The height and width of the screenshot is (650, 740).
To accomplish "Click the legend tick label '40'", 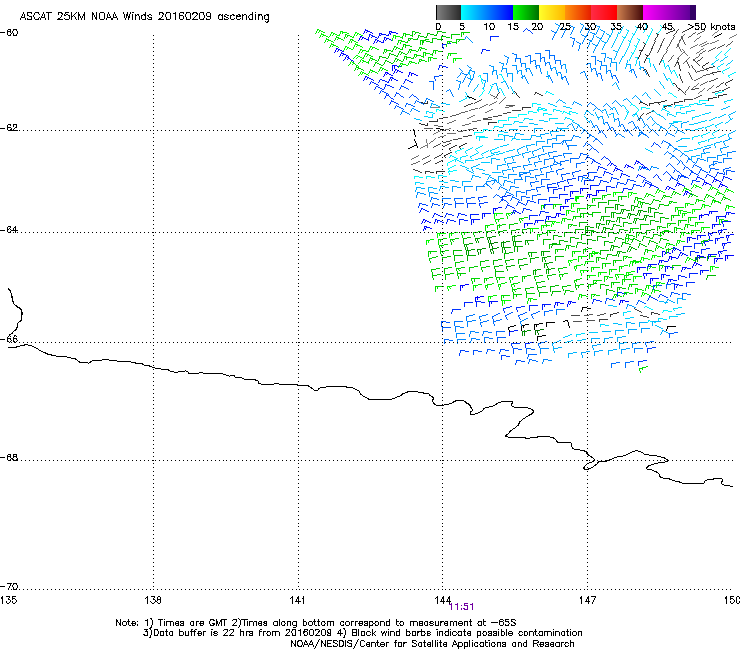I will [642, 27].
